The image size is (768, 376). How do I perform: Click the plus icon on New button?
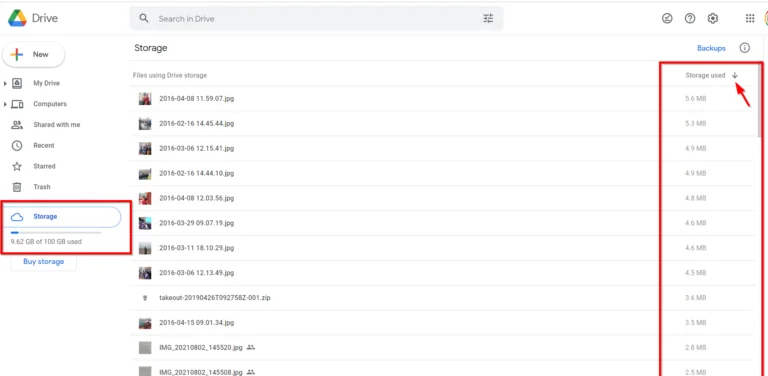click(17, 54)
